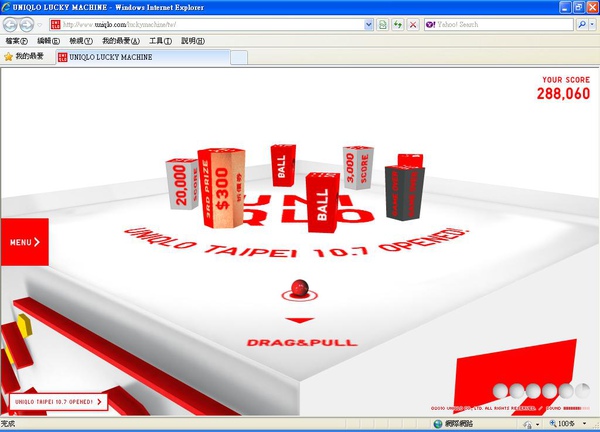Open the search provider options dropdown
The image size is (600, 432).
pos(592,24)
